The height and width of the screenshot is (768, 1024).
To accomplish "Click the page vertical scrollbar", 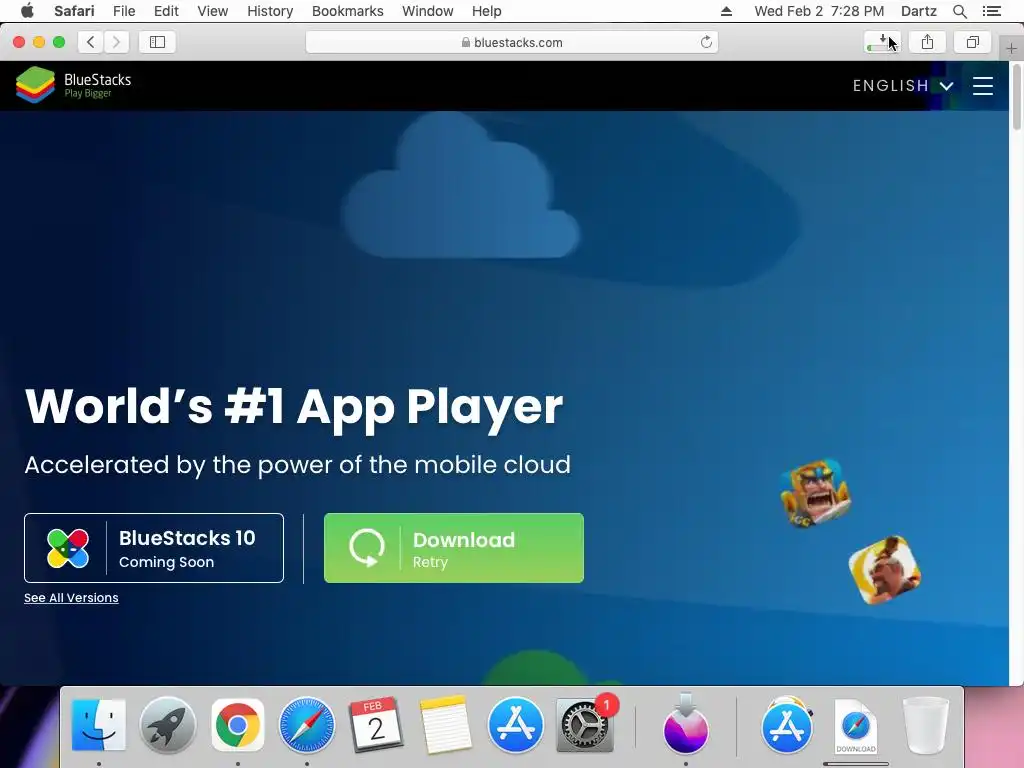I will [x=1017, y=98].
